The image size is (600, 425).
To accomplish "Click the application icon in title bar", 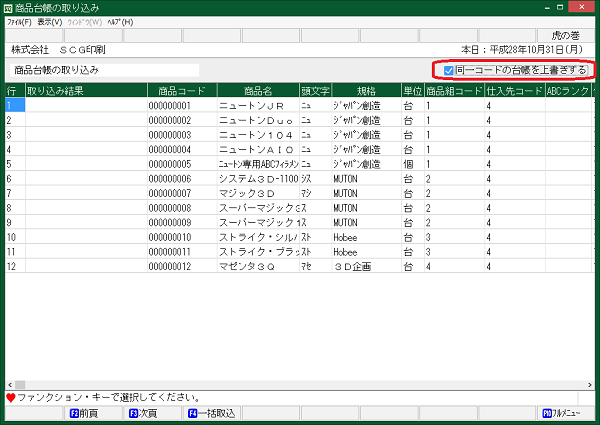I will tap(8, 8).
